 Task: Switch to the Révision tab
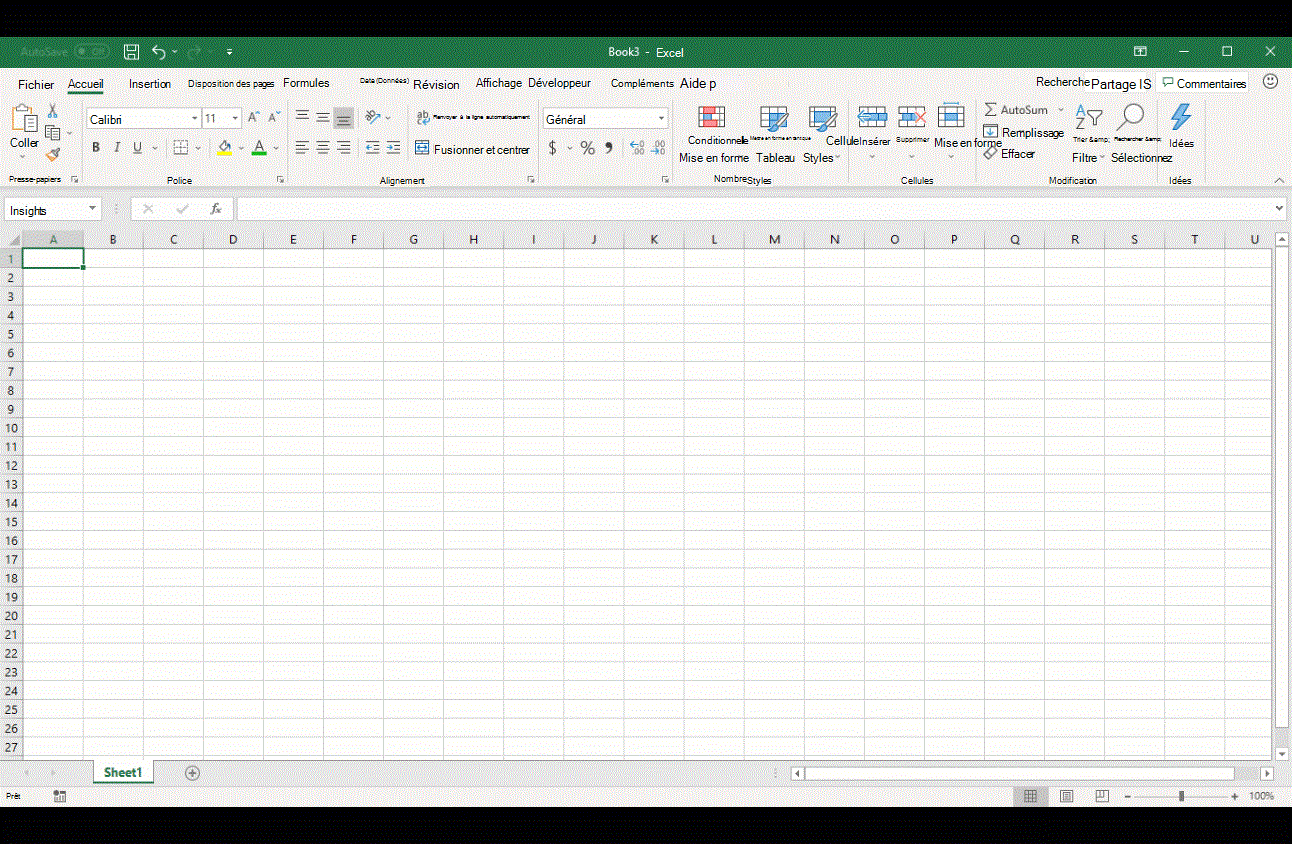click(x=436, y=85)
